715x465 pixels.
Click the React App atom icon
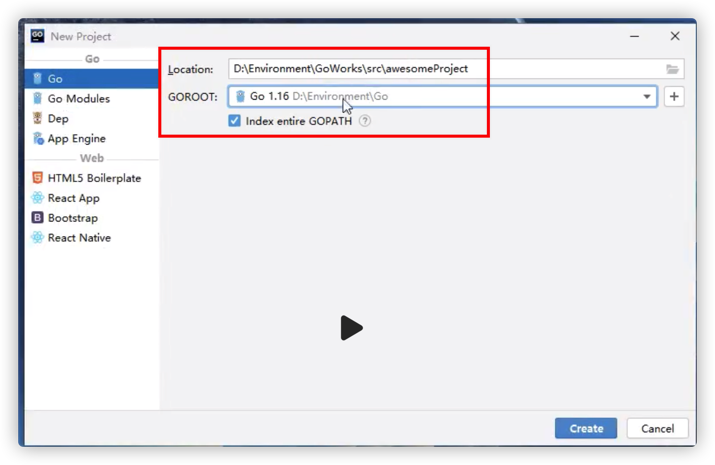[x=37, y=197]
